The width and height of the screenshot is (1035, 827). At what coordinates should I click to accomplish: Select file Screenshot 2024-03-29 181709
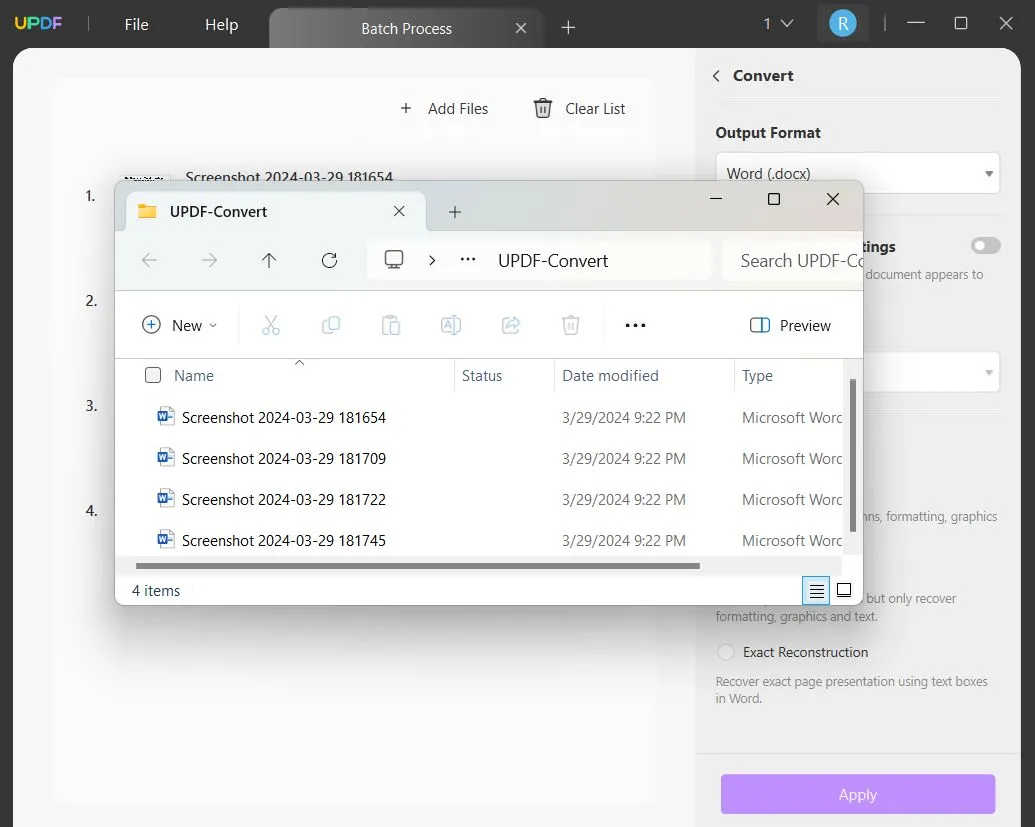[x=283, y=458]
